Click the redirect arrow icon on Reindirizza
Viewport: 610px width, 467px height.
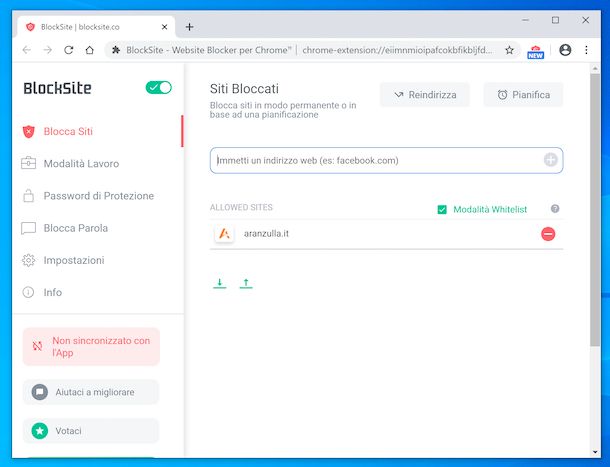click(399, 95)
